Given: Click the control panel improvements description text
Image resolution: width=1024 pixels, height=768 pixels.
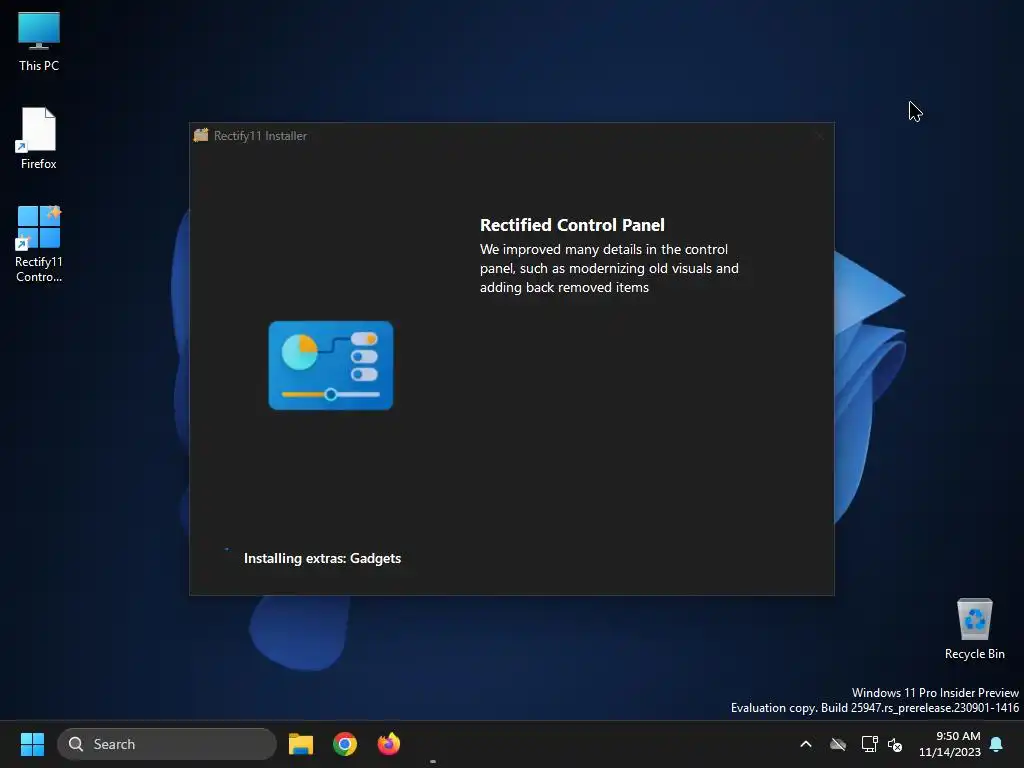Looking at the screenshot, I should tap(609, 268).
